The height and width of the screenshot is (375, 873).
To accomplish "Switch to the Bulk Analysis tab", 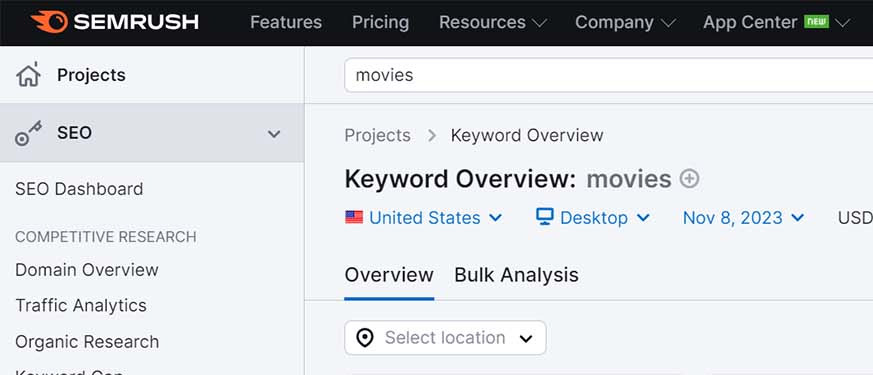I will pyautogui.click(x=516, y=275).
